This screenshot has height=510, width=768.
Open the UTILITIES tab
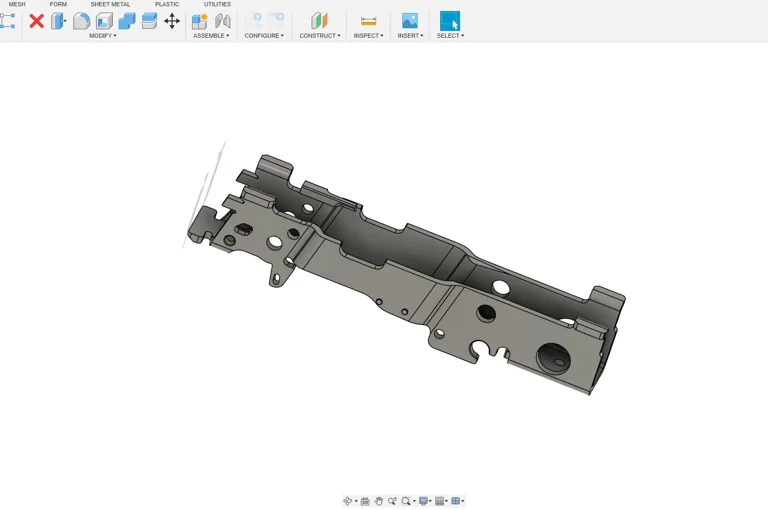click(217, 4)
